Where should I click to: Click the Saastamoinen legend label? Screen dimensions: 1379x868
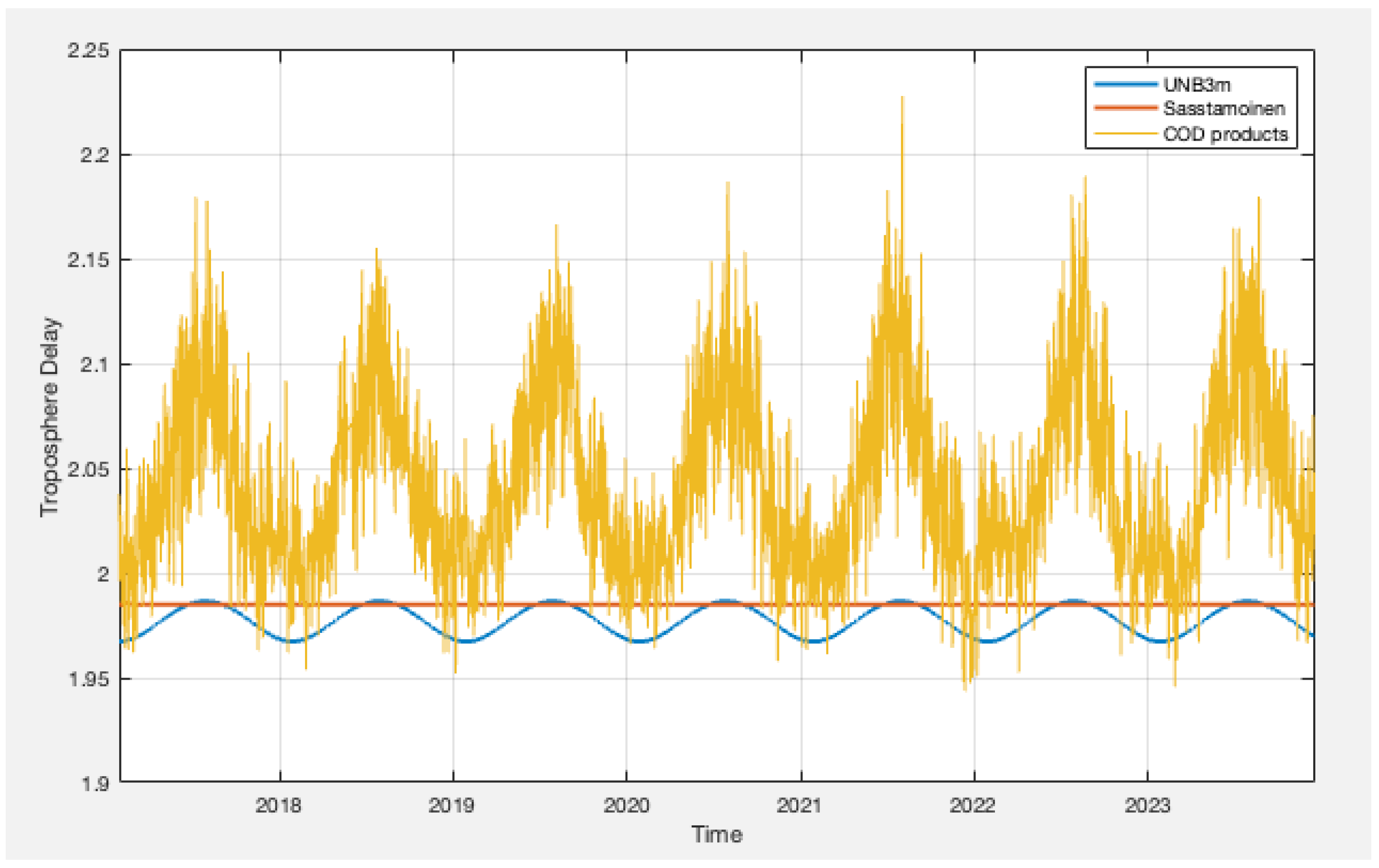pos(1224,108)
